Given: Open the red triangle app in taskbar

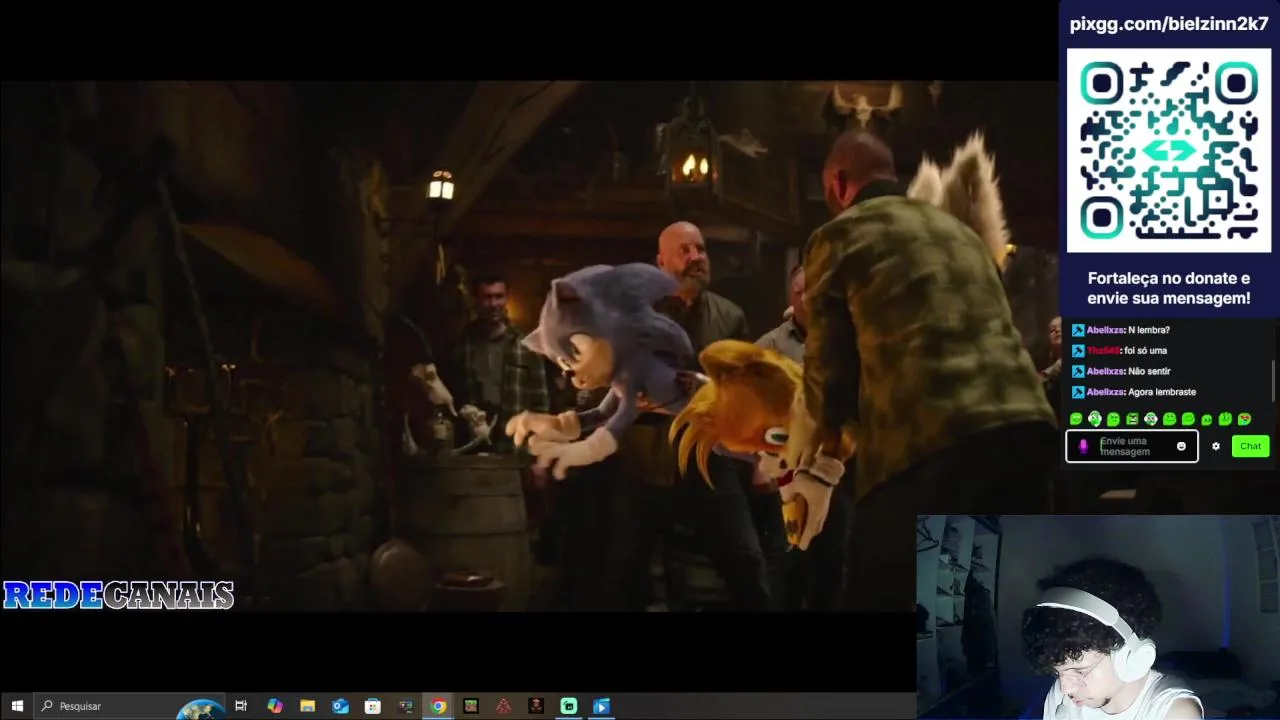Looking at the screenshot, I should tap(503, 706).
